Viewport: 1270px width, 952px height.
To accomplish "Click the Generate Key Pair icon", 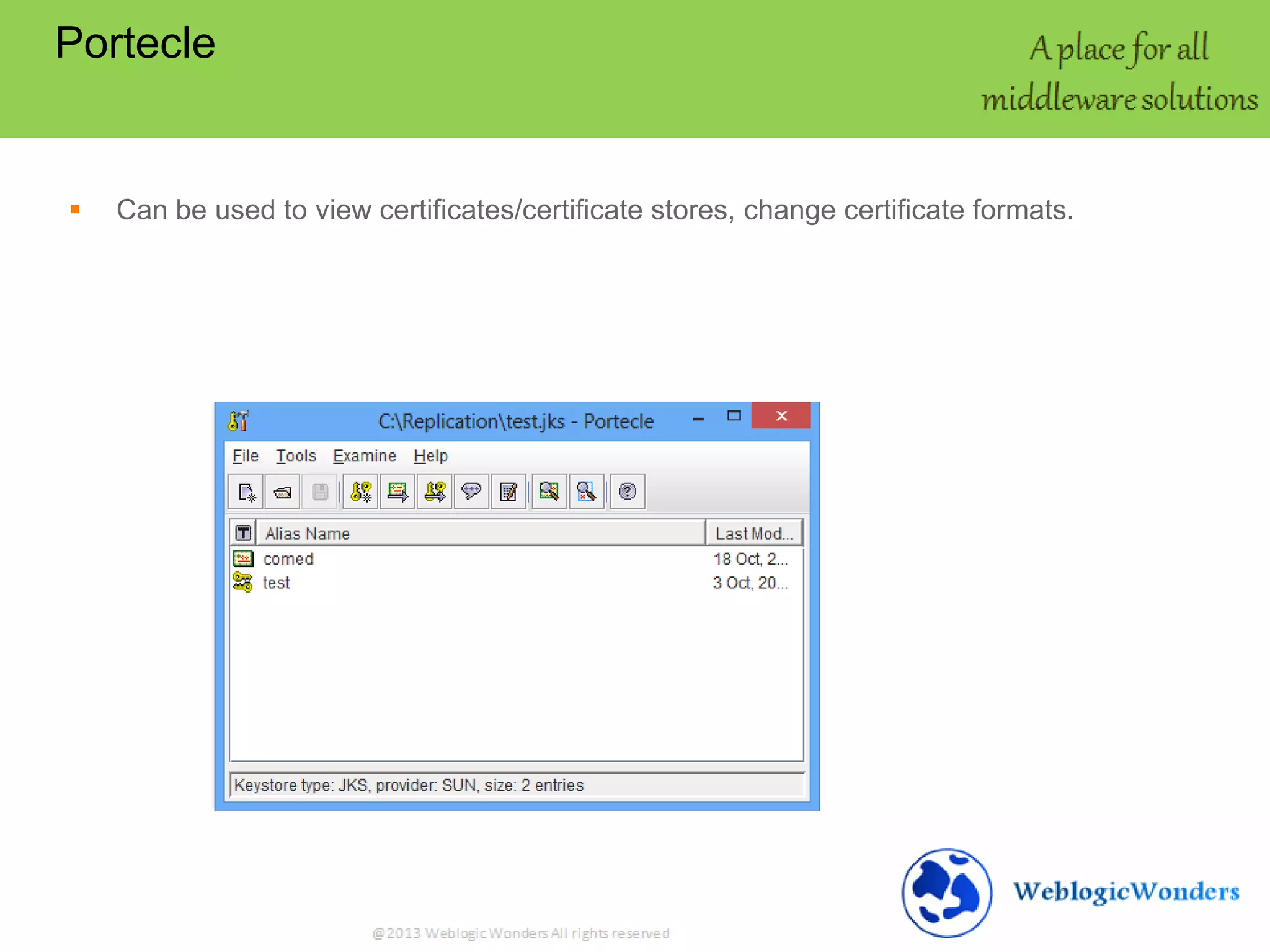I will point(361,492).
